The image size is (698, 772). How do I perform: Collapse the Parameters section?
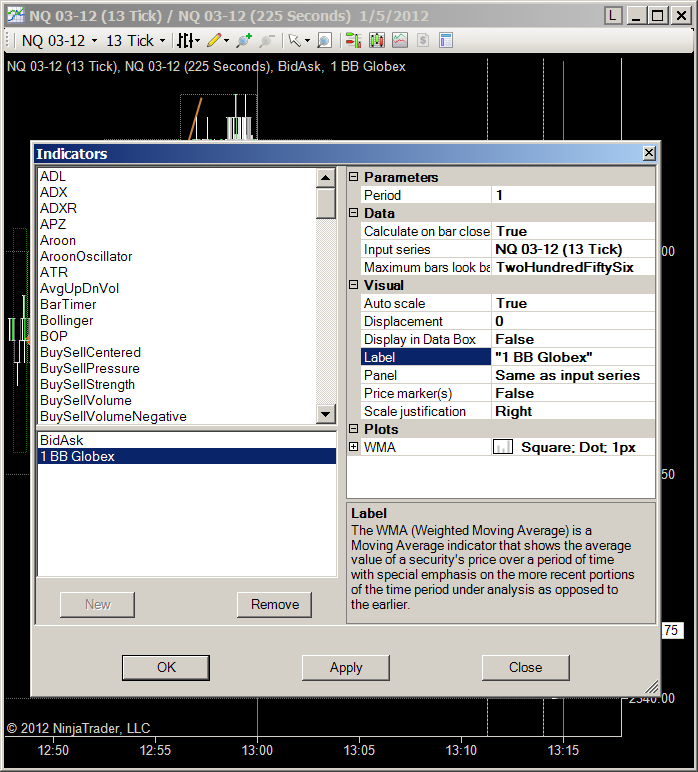353,176
